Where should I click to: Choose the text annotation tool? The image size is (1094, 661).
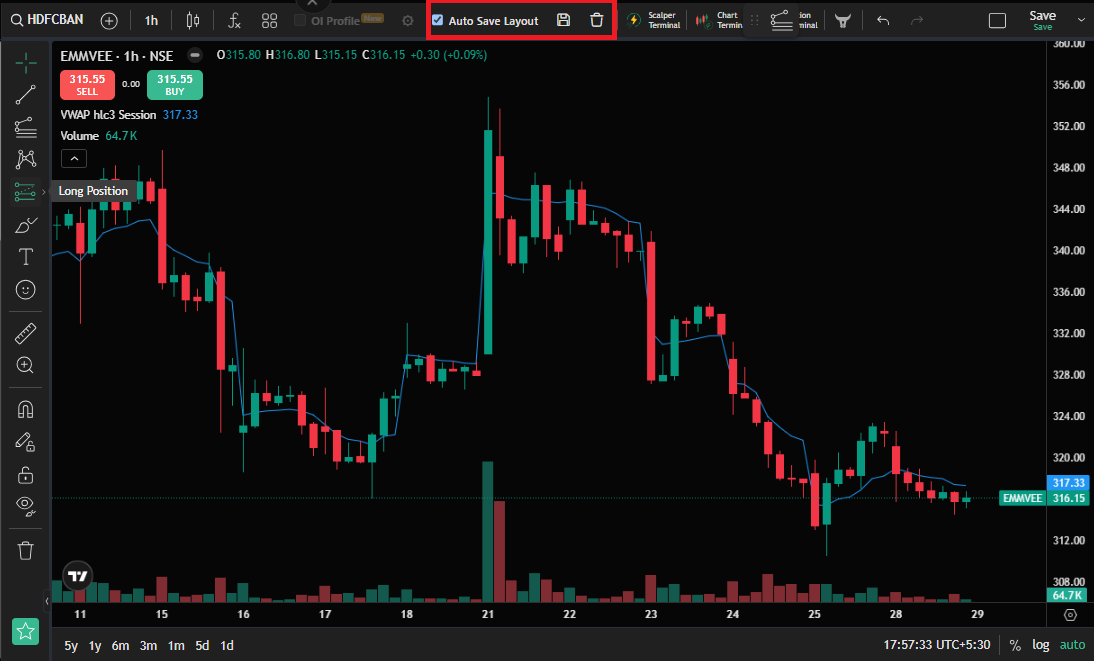tap(26, 257)
